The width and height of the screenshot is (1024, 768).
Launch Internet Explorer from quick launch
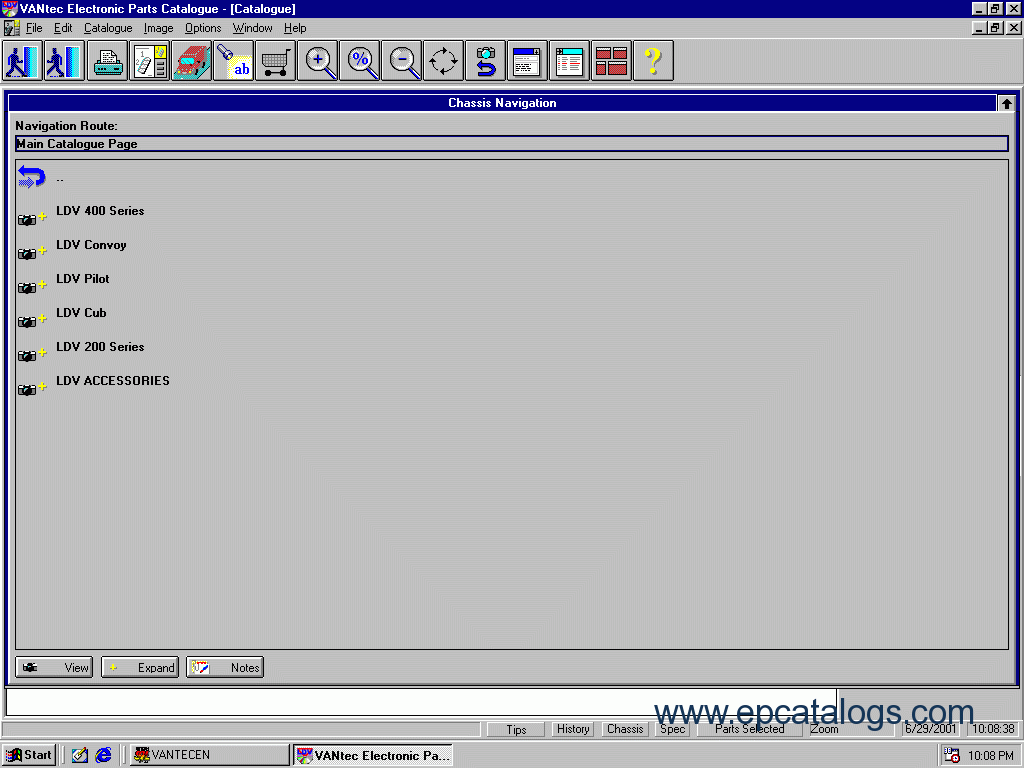point(103,755)
